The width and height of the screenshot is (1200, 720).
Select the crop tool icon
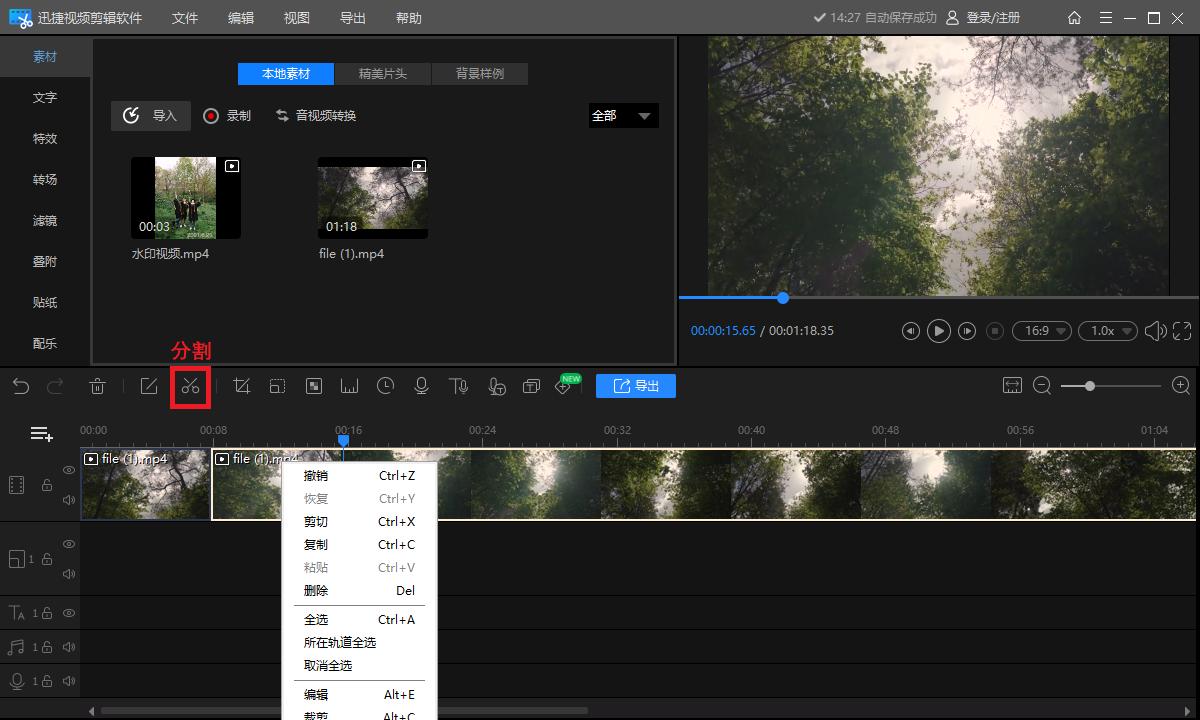pos(241,386)
